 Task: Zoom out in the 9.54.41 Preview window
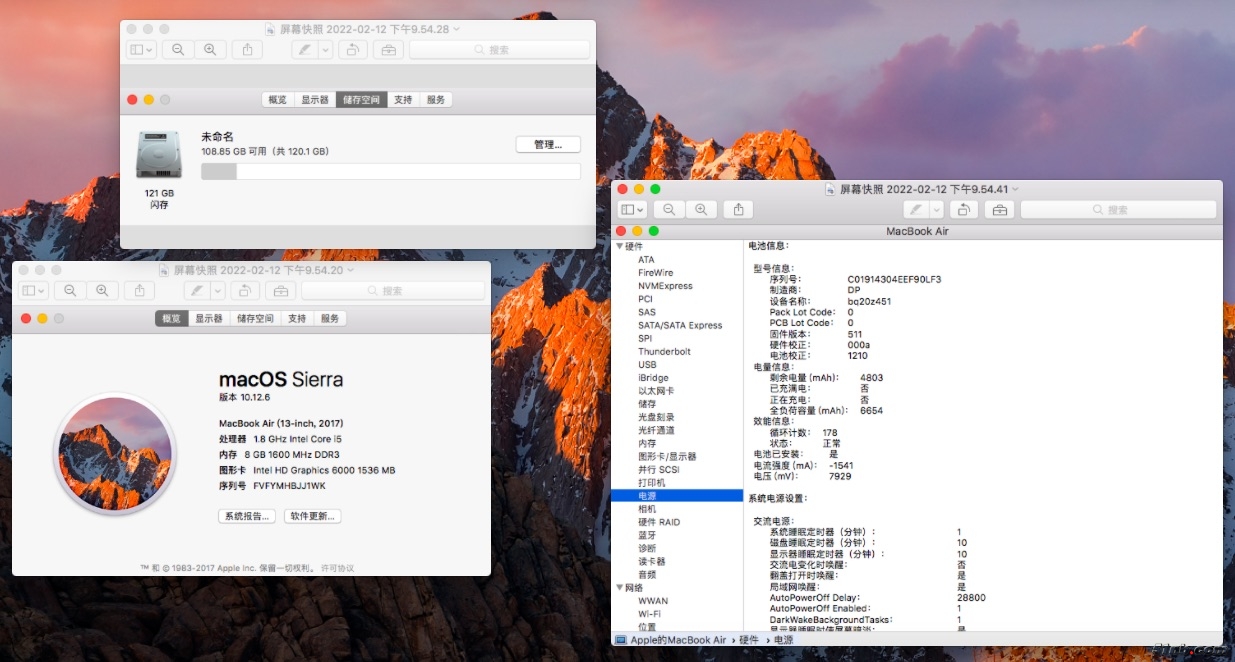[669, 209]
